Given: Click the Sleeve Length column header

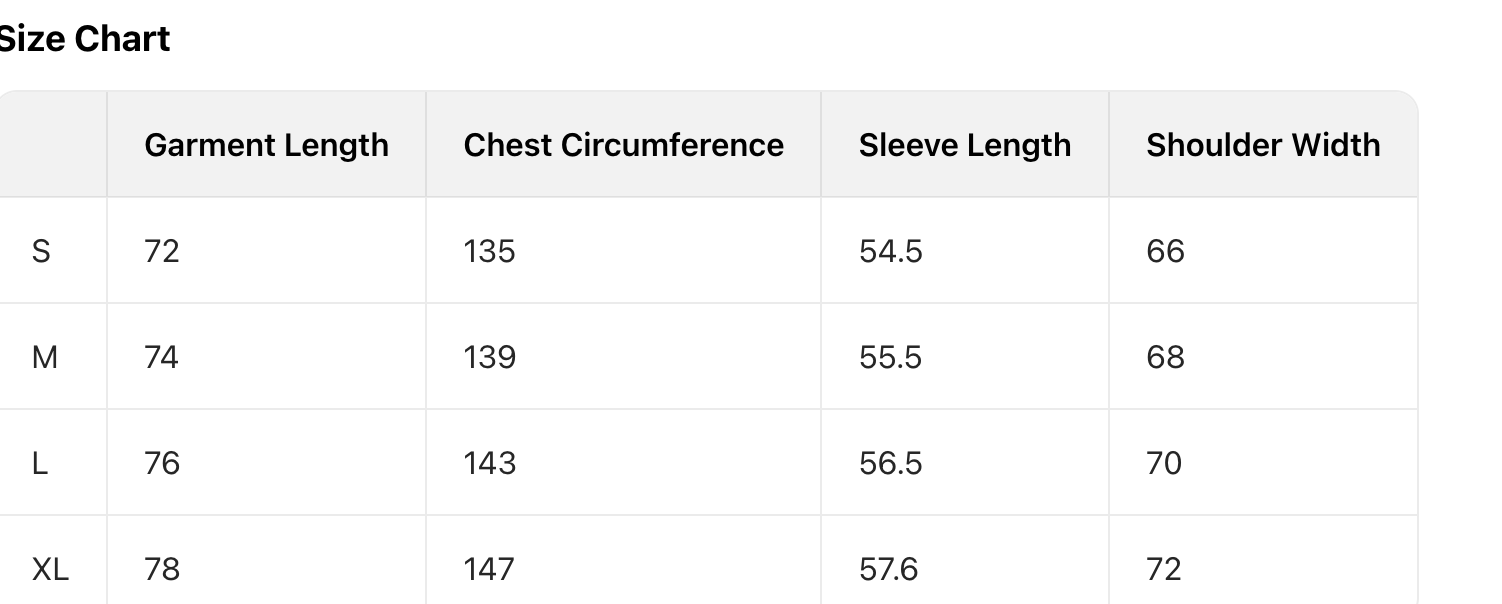Looking at the screenshot, I should tap(964, 145).
